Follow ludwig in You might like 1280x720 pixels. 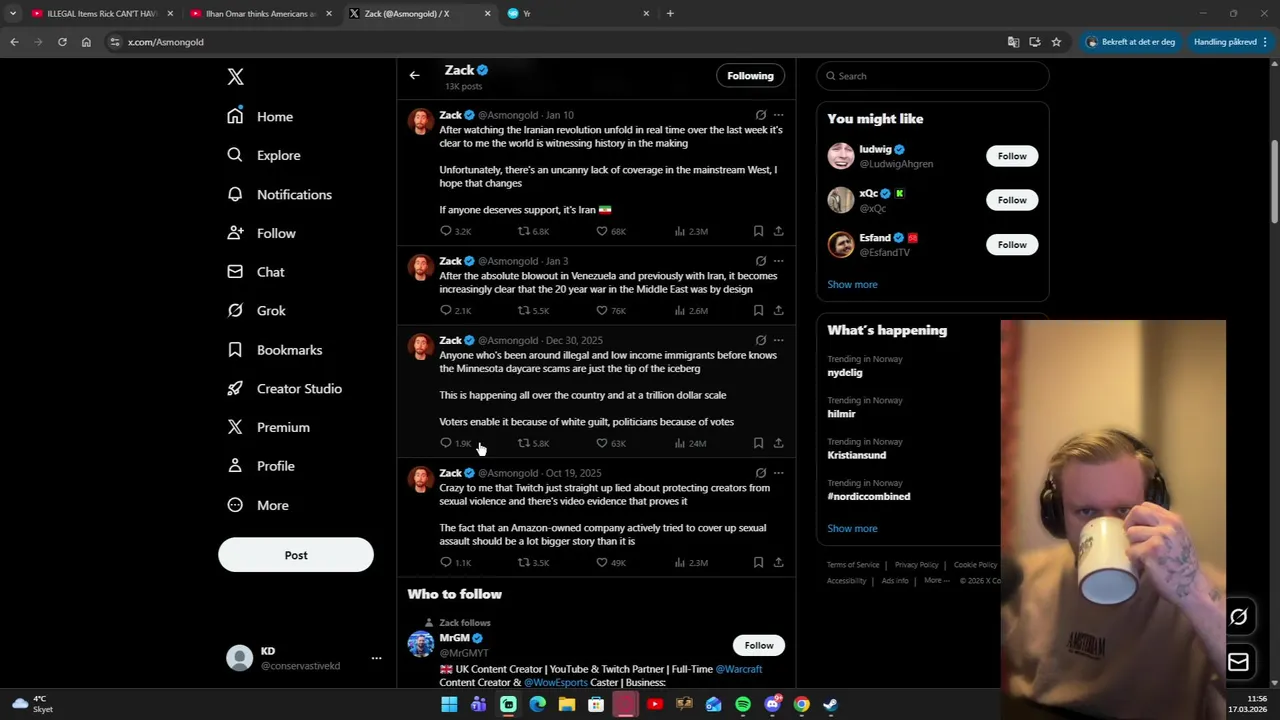click(1012, 156)
